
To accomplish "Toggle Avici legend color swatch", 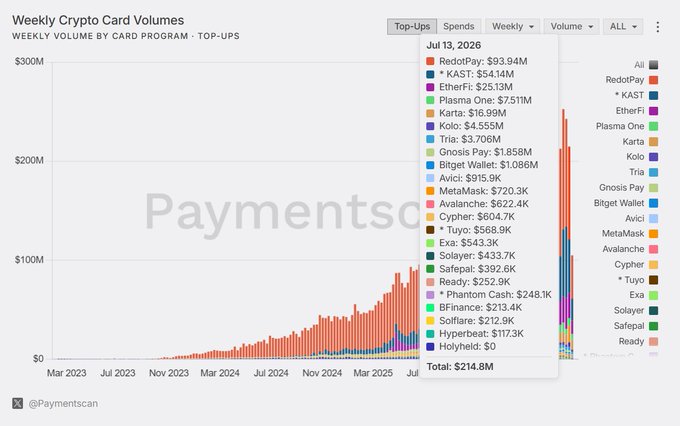I will click(x=654, y=219).
